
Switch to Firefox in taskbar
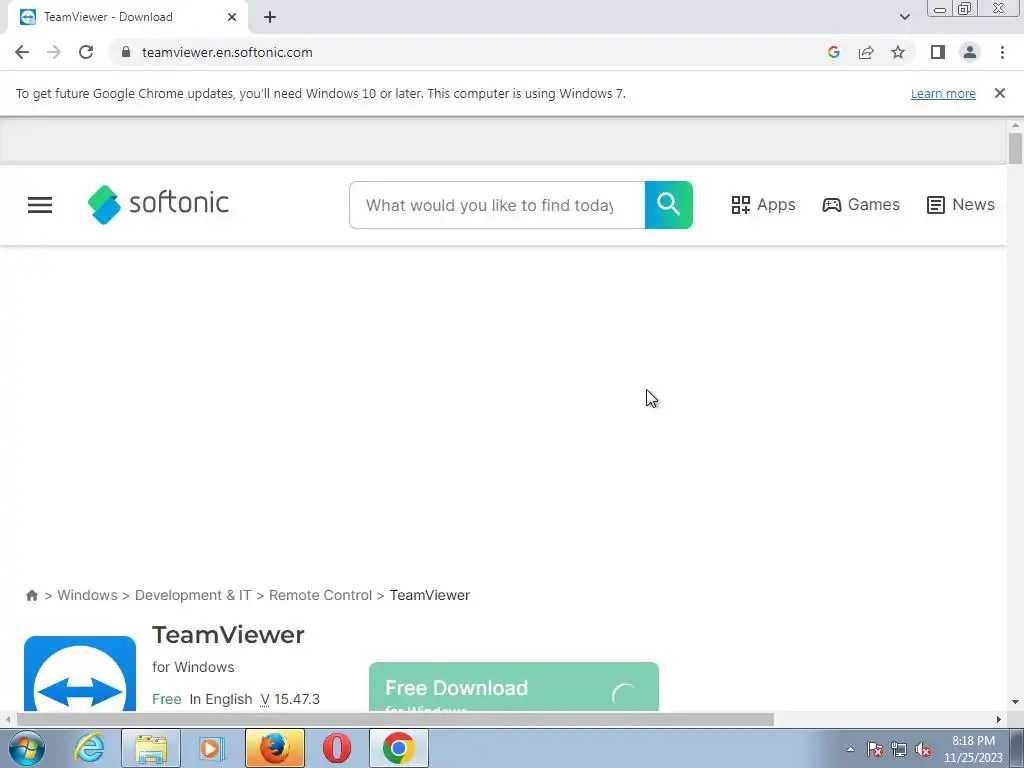tap(274, 748)
